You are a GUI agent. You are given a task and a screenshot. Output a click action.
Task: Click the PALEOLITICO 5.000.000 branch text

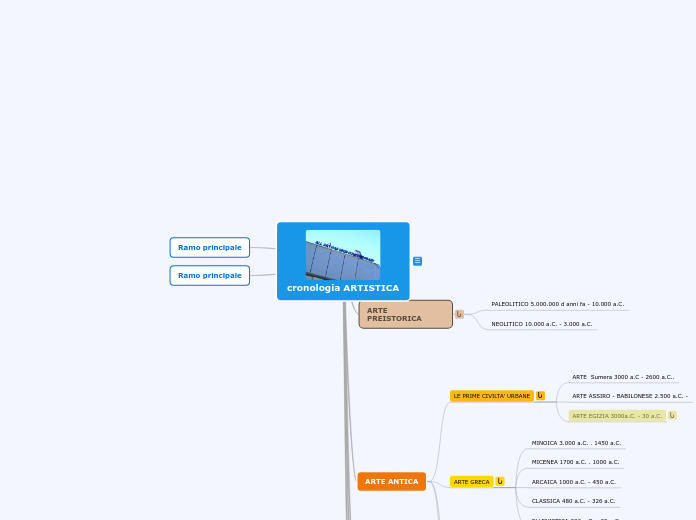tap(558, 304)
